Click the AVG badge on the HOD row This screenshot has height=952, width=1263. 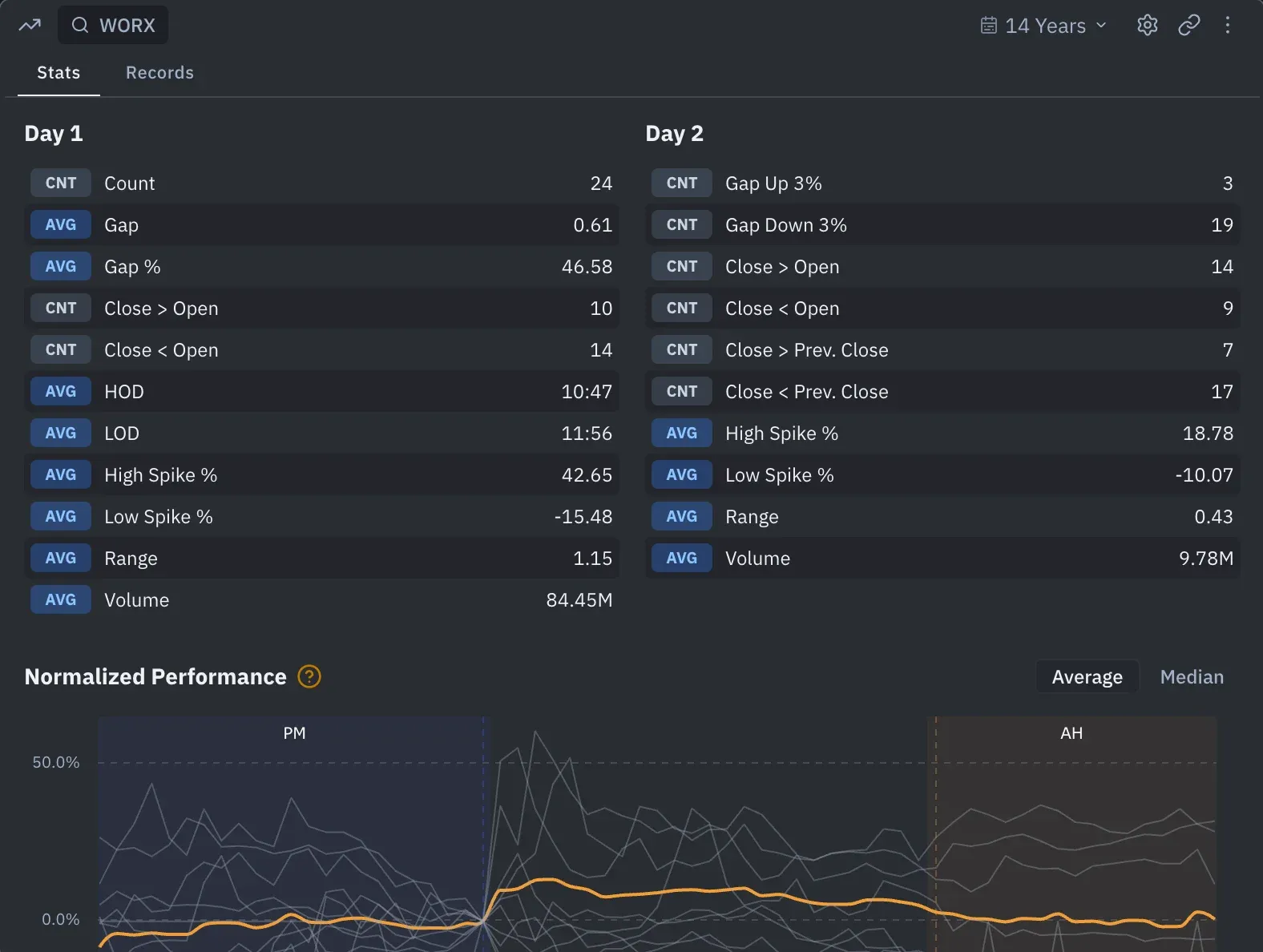[61, 392]
